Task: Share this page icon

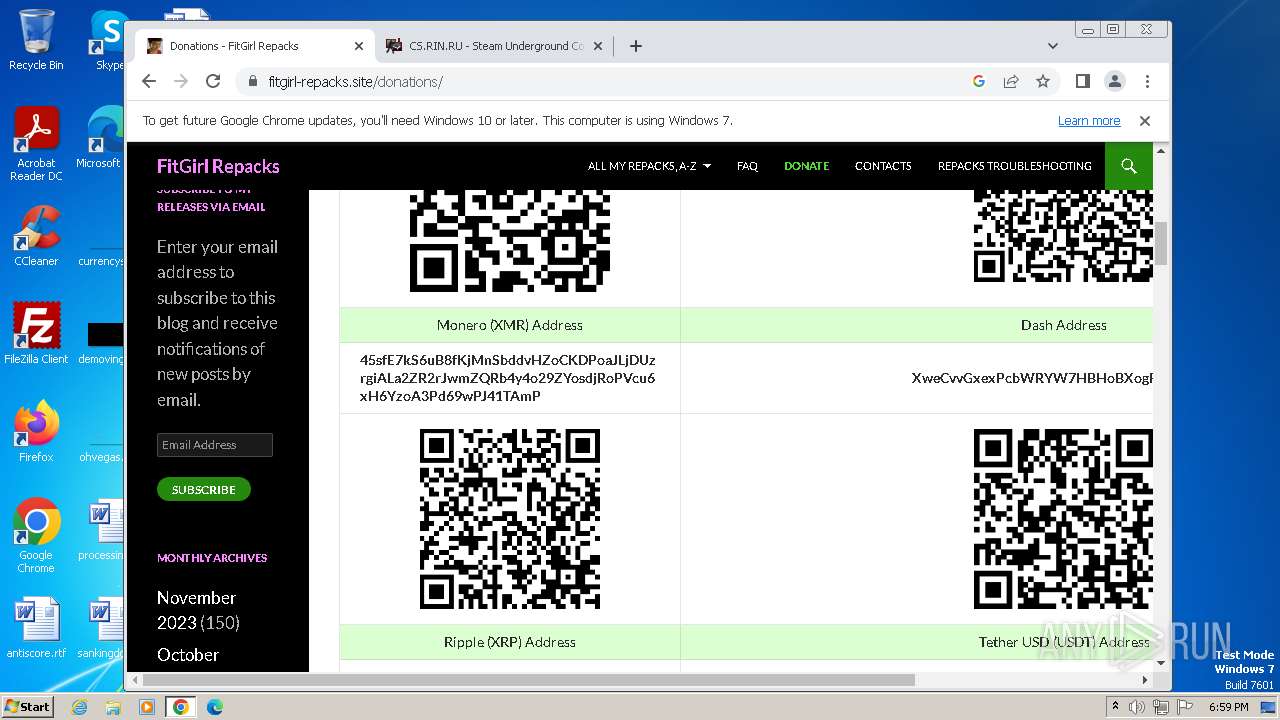Action: point(1011,81)
